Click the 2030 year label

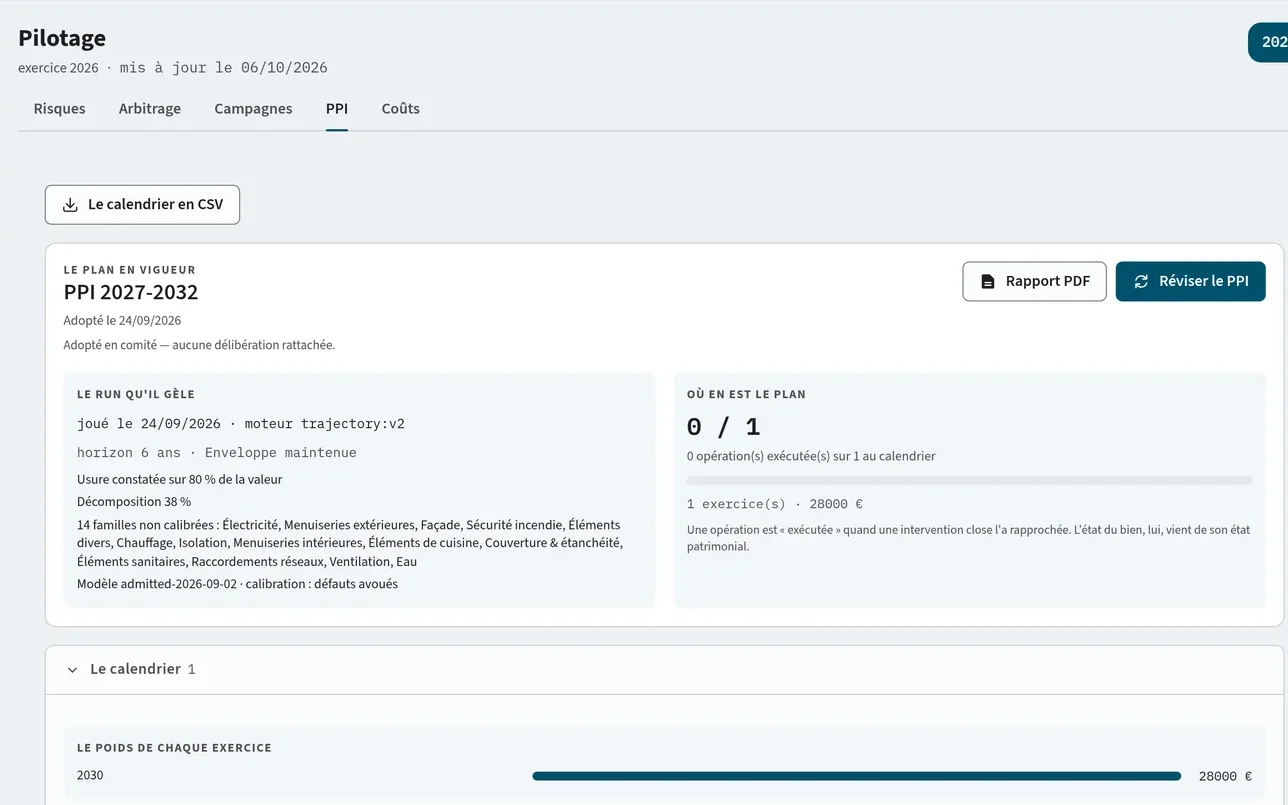[90, 776]
